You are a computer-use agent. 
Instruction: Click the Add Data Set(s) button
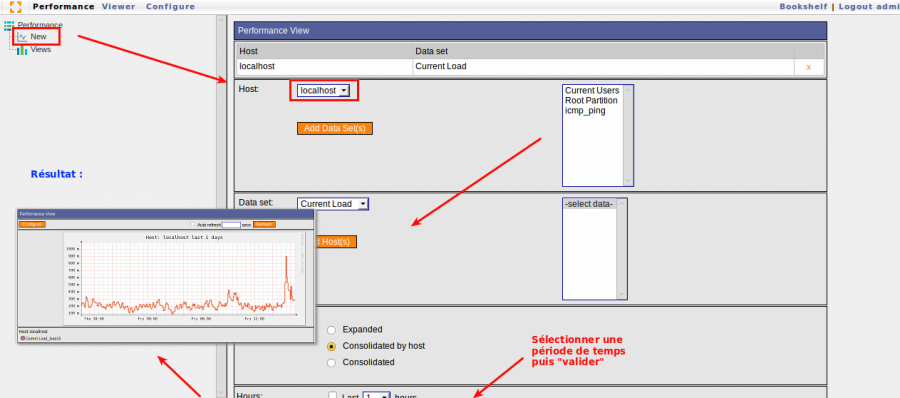pos(335,128)
